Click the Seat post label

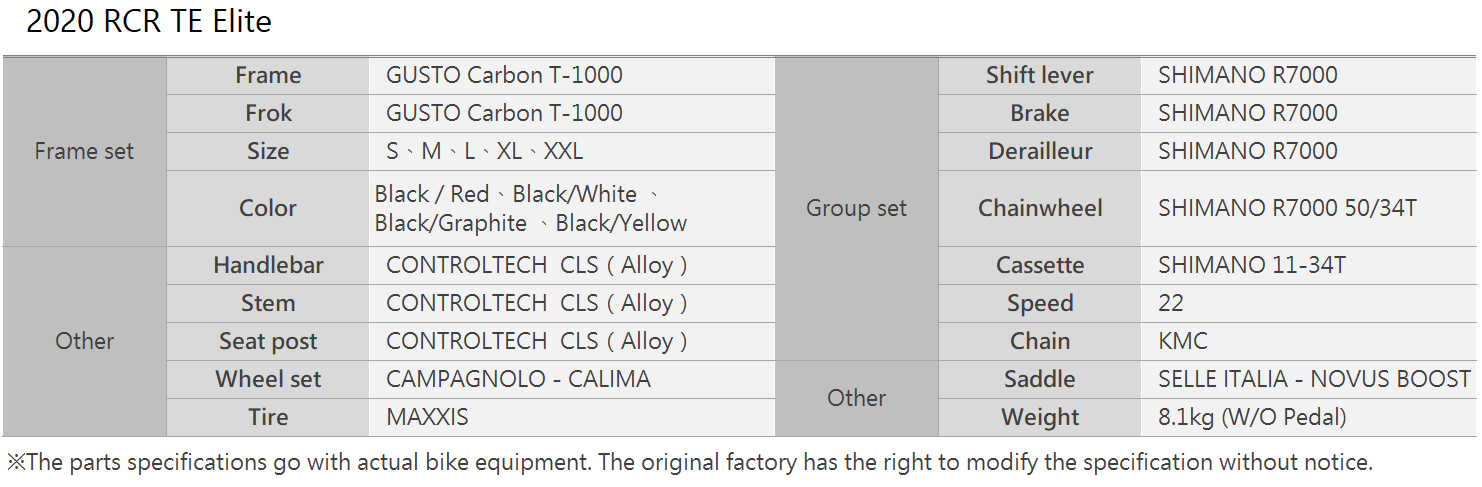[268, 341]
